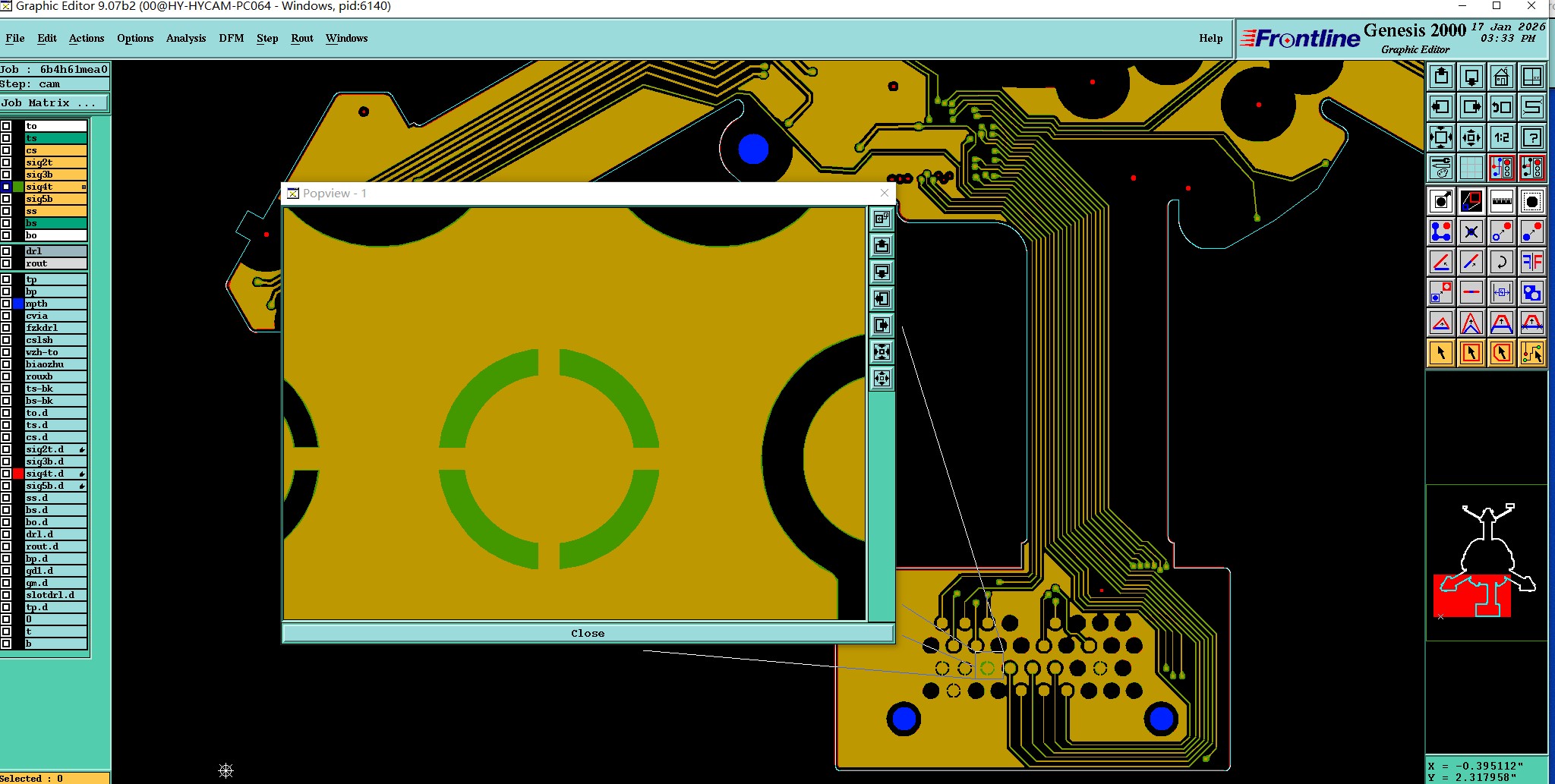Select the slotdrl.d layer name

tap(55, 595)
